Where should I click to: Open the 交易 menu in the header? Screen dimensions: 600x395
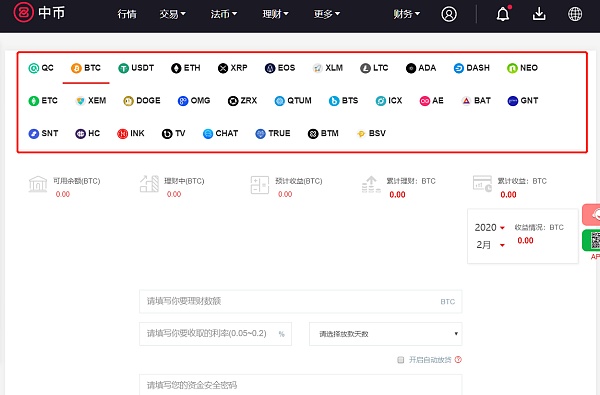click(x=173, y=14)
